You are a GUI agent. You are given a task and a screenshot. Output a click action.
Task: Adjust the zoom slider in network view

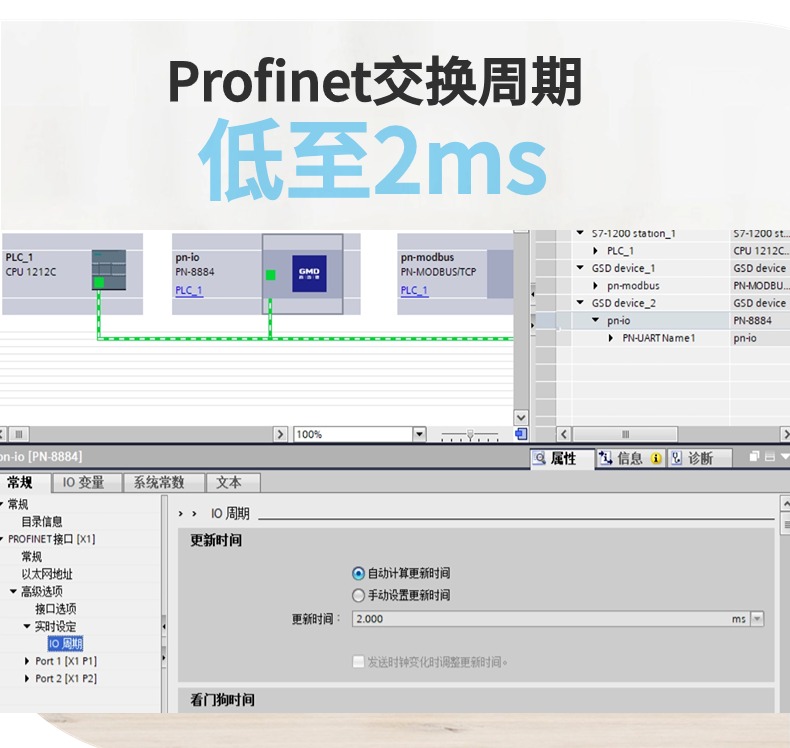pos(470,434)
